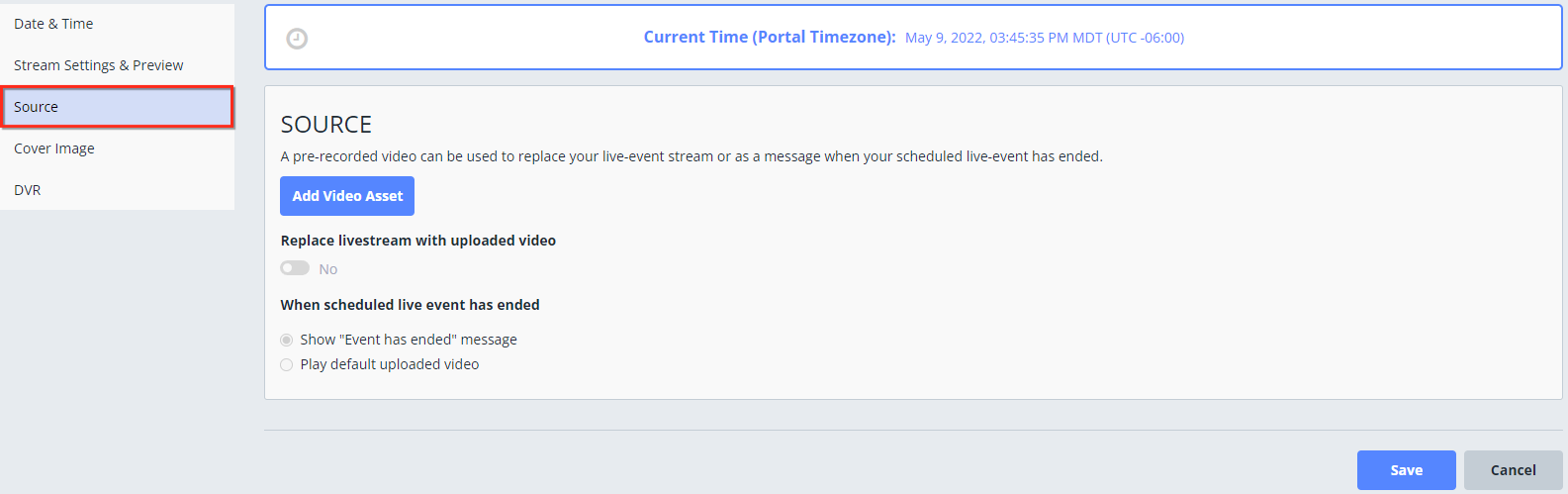This screenshot has height=494, width=1568.
Task: Save the source settings
Action: pyautogui.click(x=1407, y=470)
